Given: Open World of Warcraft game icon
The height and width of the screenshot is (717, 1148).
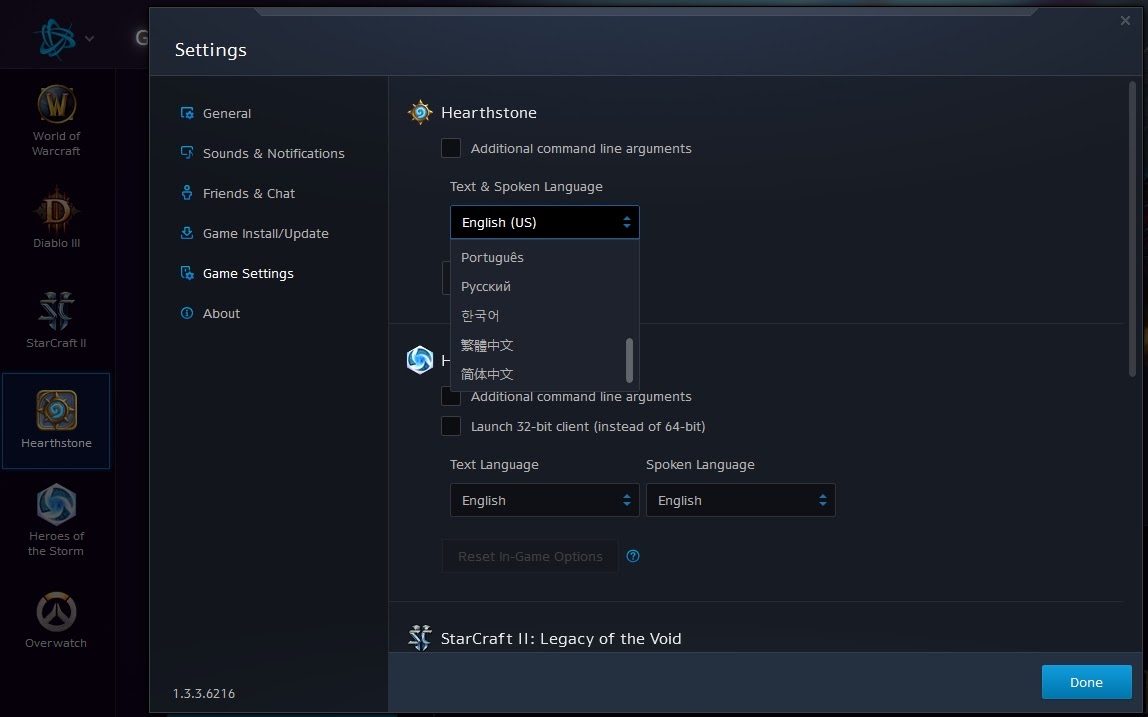Looking at the screenshot, I should click(56, 120).
